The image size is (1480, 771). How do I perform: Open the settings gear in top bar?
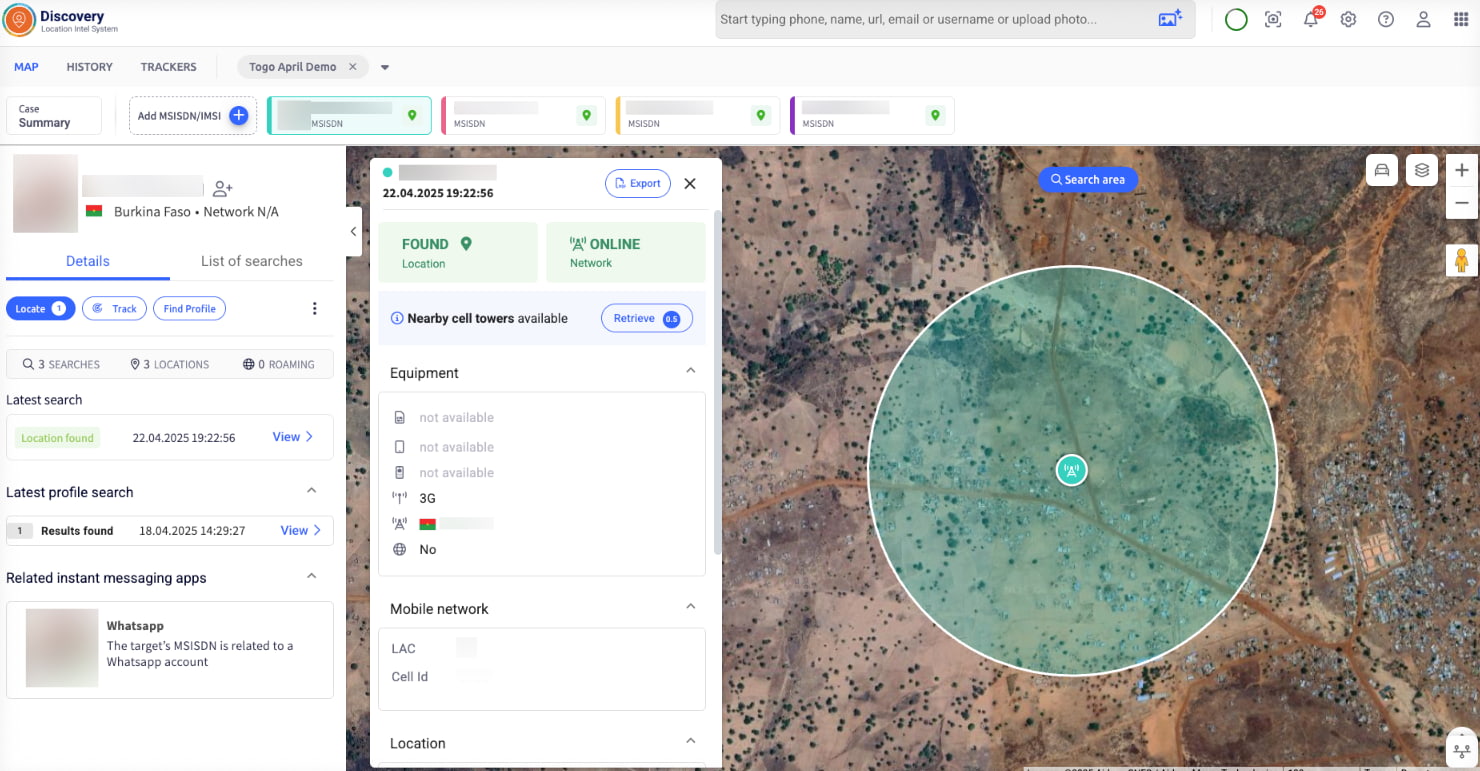(1348, 20)
